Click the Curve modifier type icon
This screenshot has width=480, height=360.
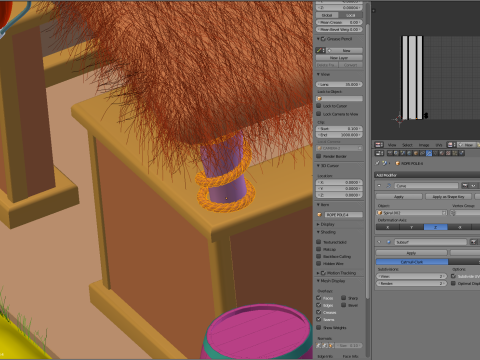pyautogui.click(x=389, y=186)
